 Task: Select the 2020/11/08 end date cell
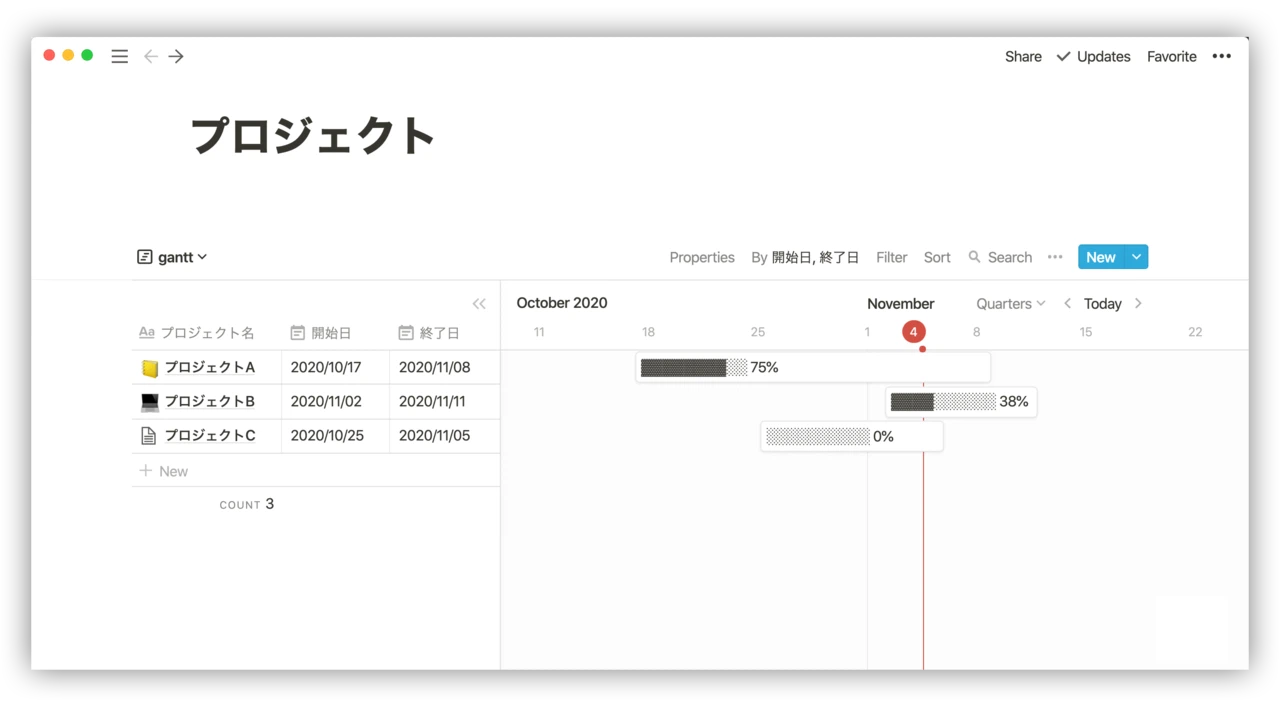point(444,368)
